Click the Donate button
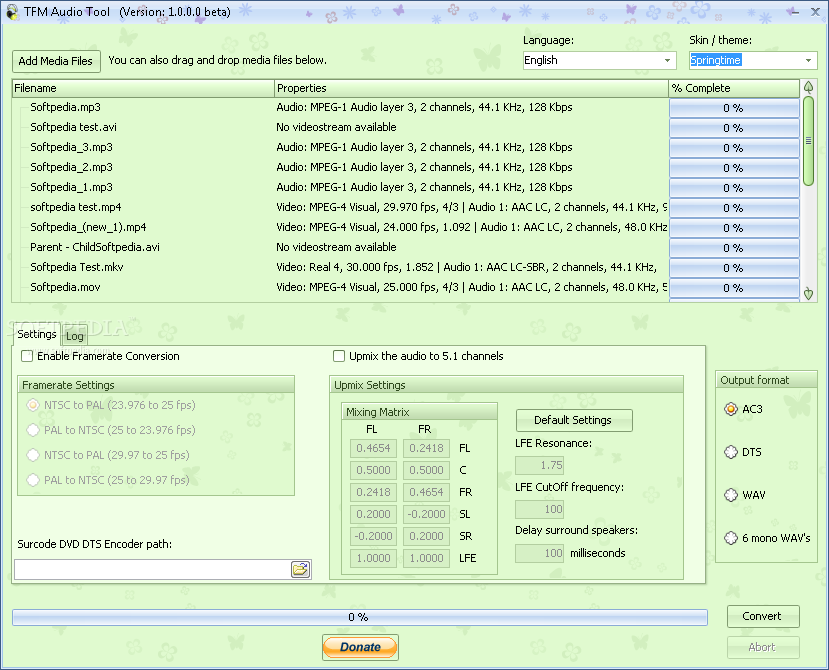Screen dimensions: 829x670 (x=360, y=647)
